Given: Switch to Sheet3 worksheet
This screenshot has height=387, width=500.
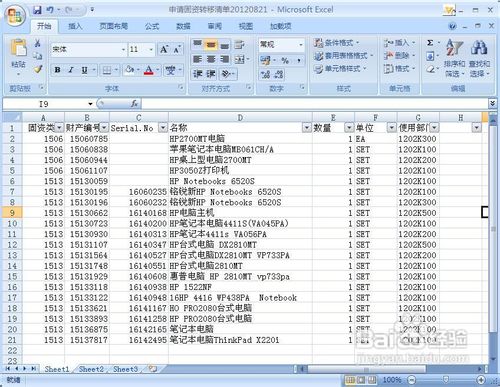Looking at the screenshot, I should (125, 369).
